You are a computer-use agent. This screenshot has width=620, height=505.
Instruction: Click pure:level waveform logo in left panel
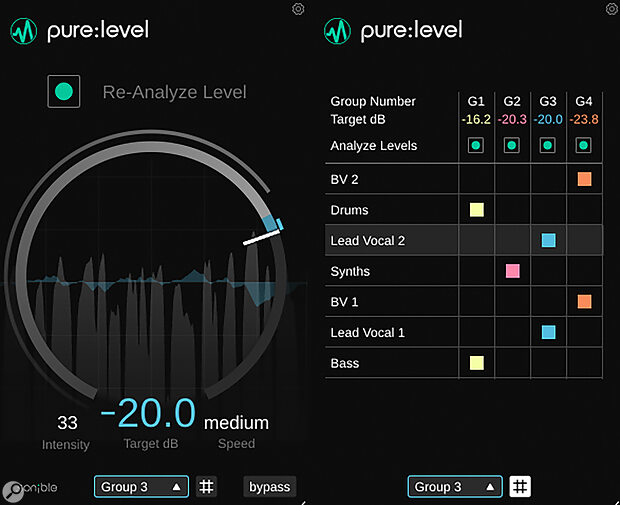(24, 31)
